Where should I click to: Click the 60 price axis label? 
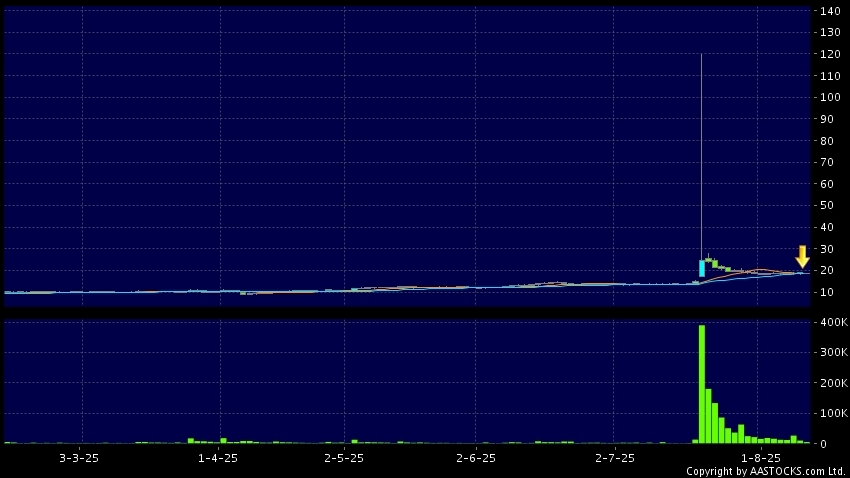pos(827,184)
